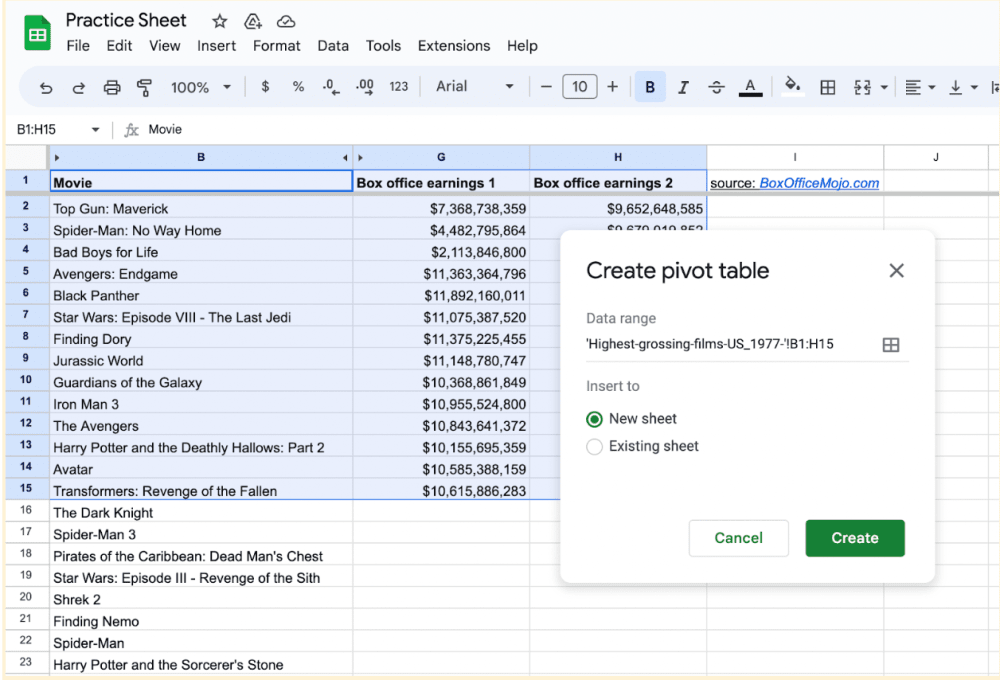Open the Edit menu
Image resolution: width=1000 pixels, height=680 pixels.
119,46
